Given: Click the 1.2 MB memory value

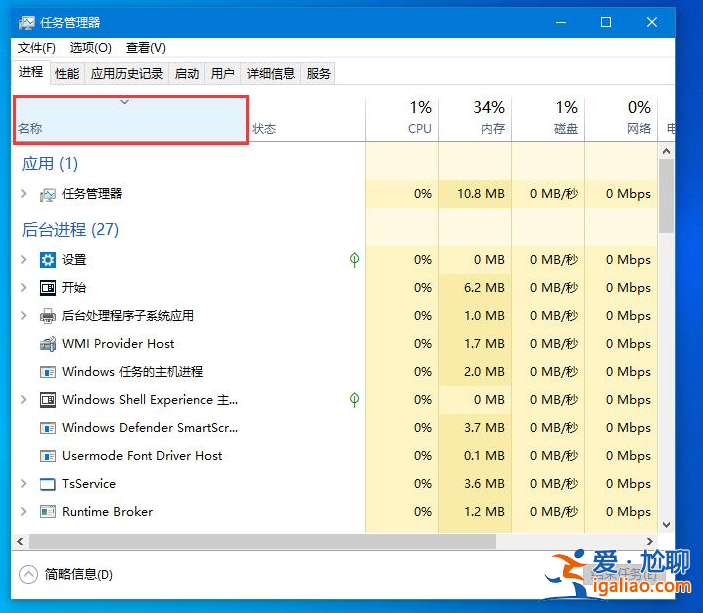Looking at the screenshot, I should 484,512.
